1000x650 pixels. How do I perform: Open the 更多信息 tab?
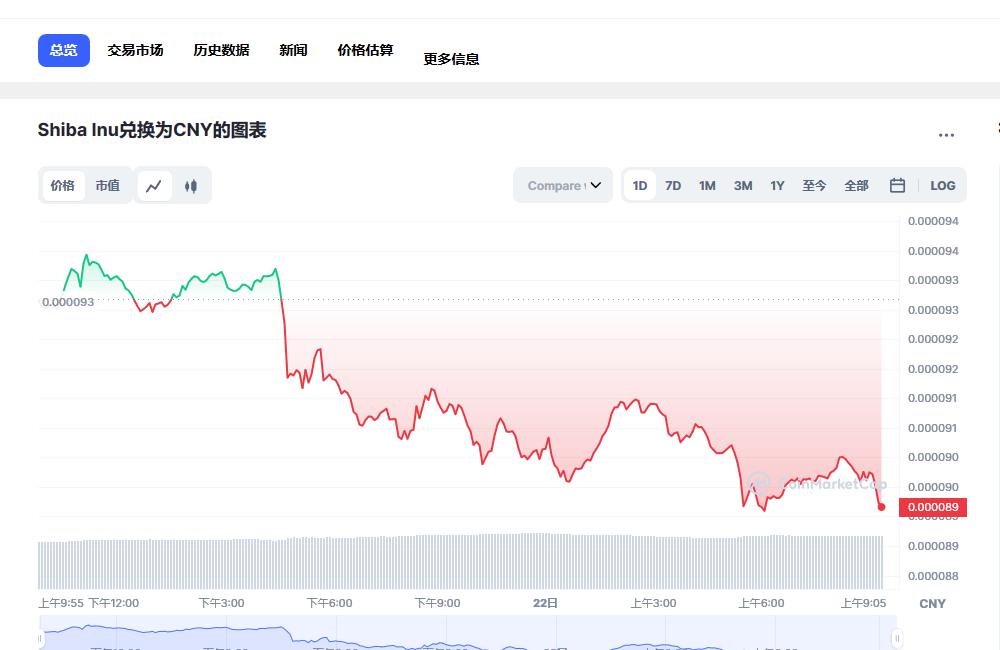pos(452,59)
